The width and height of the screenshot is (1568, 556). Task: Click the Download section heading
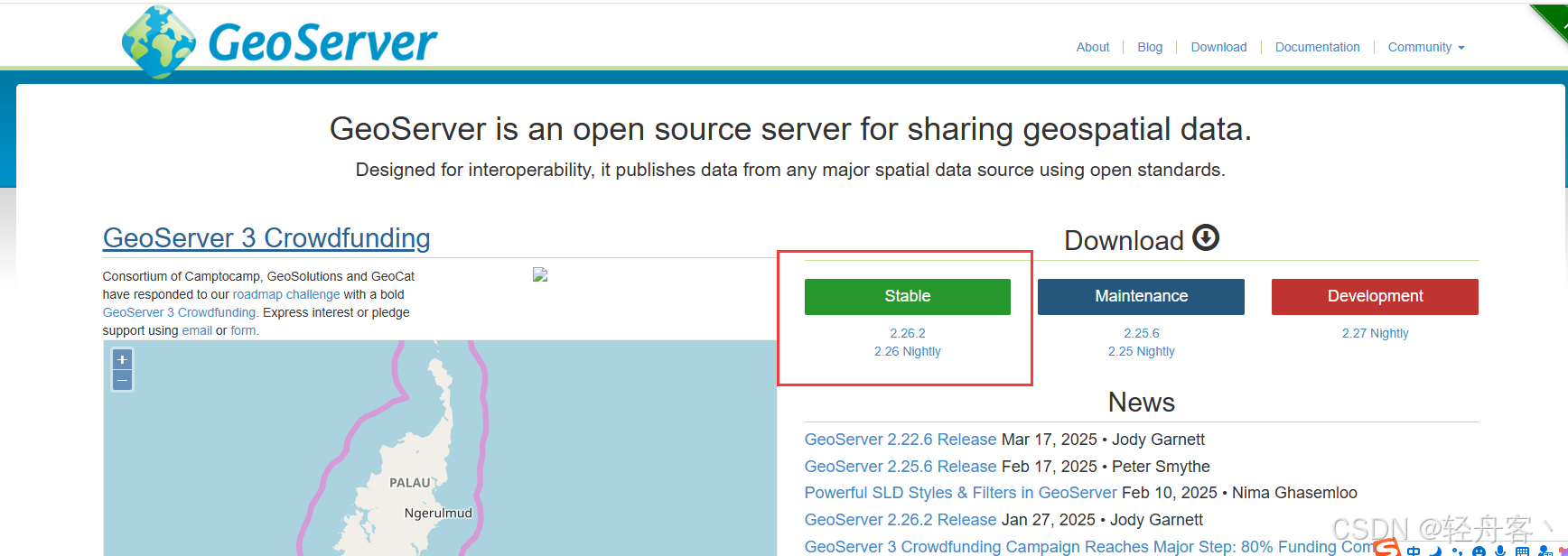(x=1124, y=241)
